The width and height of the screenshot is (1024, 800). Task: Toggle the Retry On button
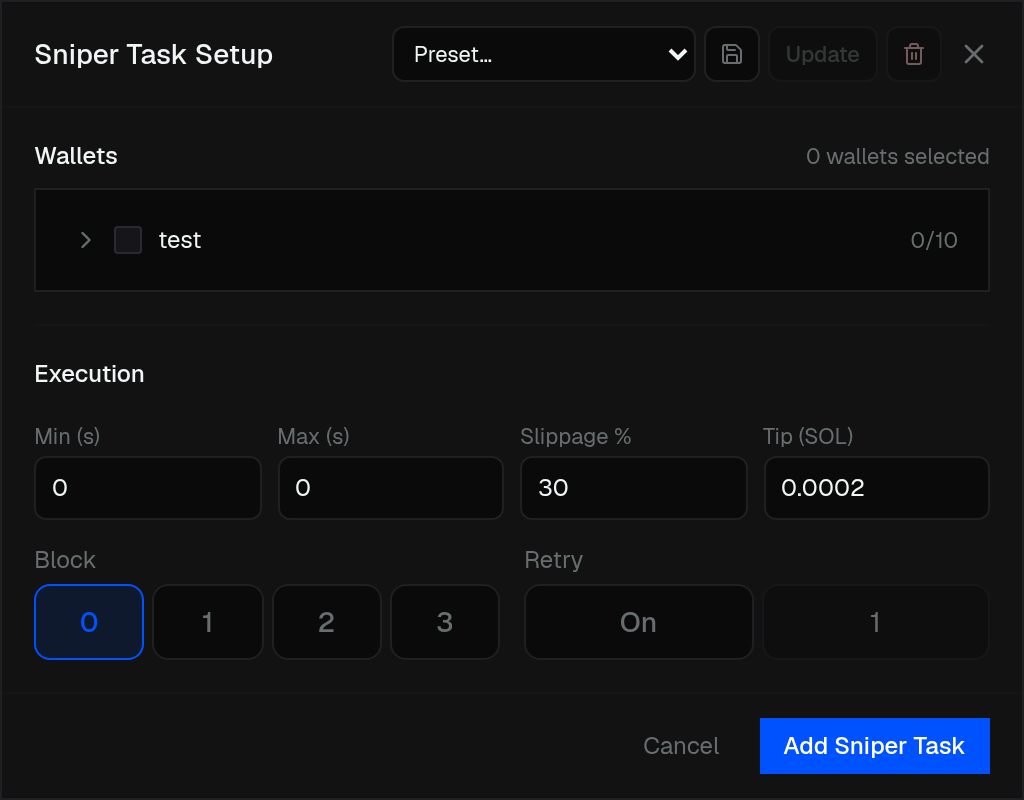click(x=638, y=622)
